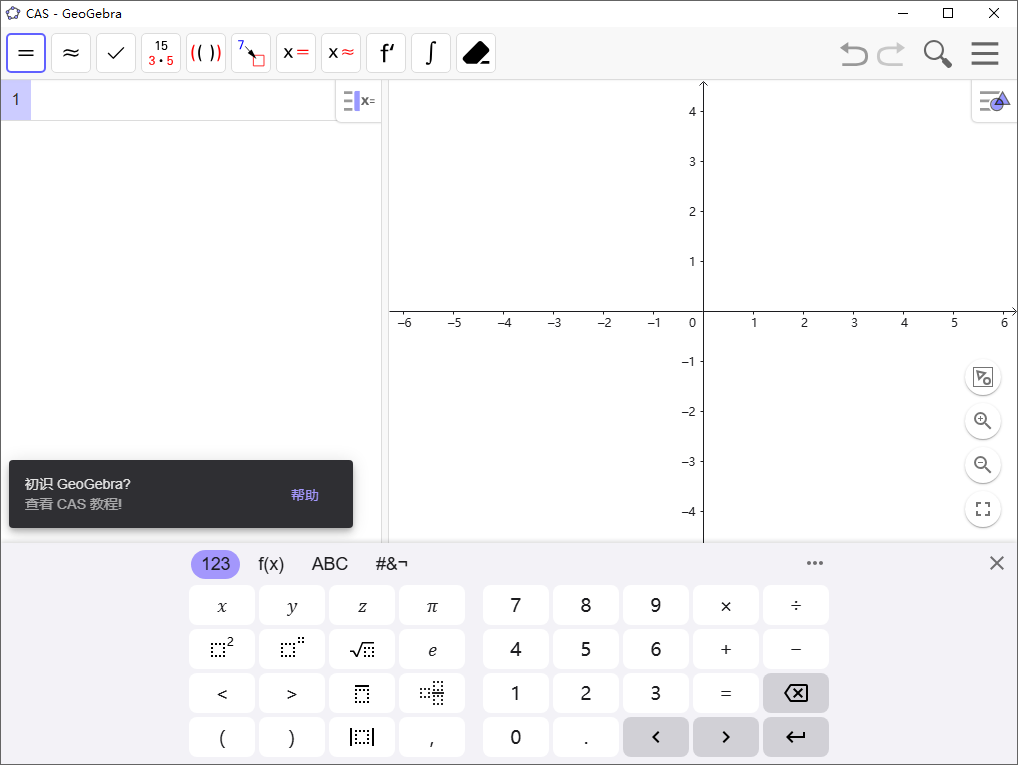Select the Numeric approximation tool
1018x765 pixels.
71,53
